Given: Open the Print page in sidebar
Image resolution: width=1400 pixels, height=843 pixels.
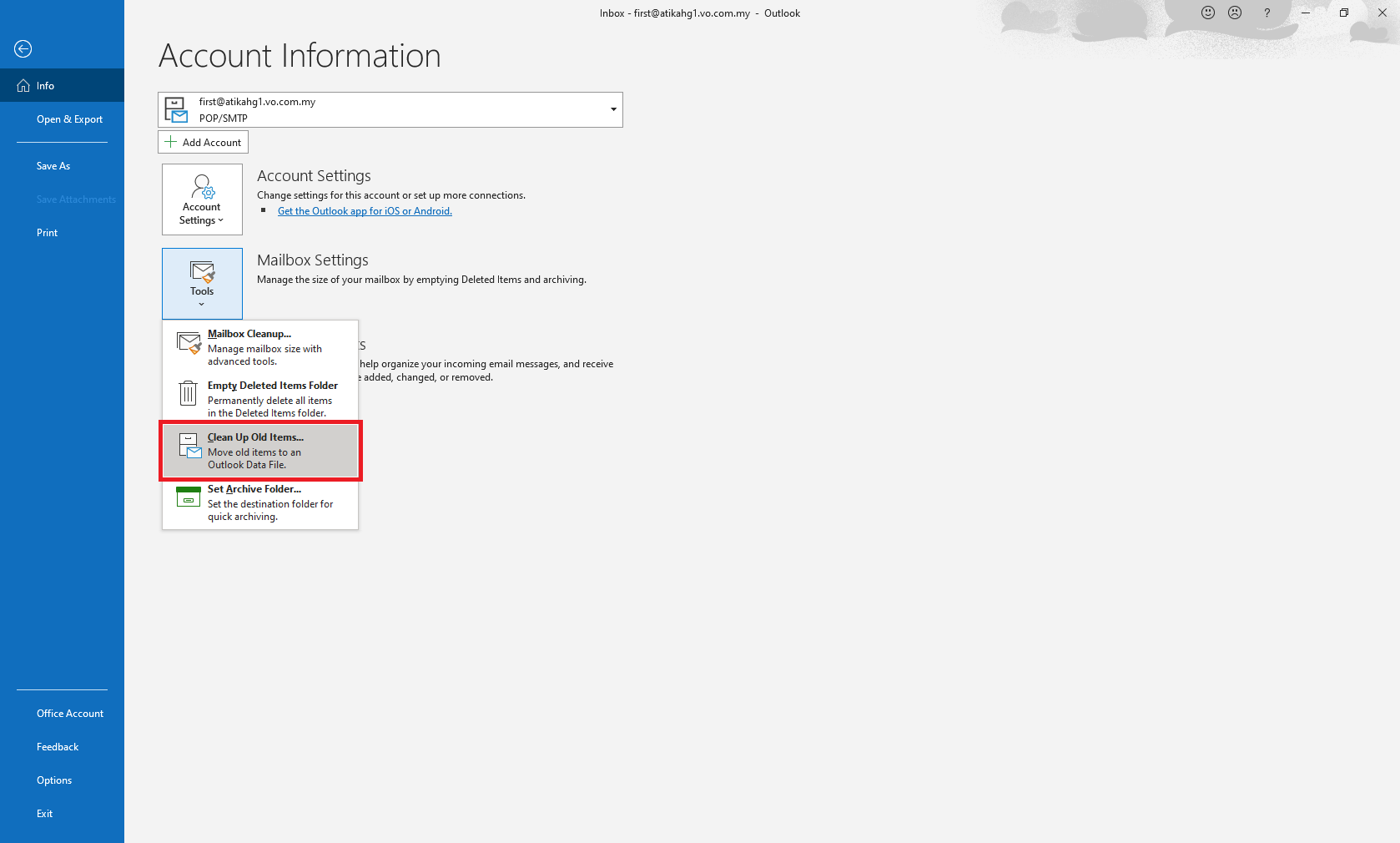Looking at the screenshot, I should click(48, 233).
